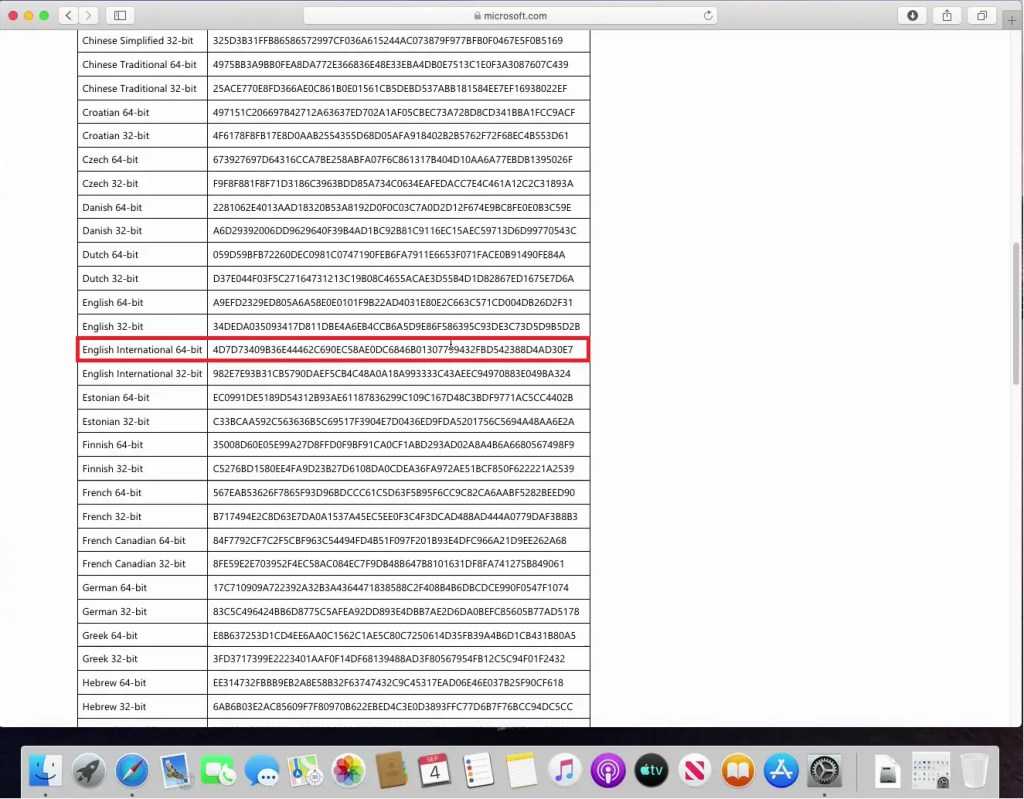
Task: Open the Share menu
Action: [x=946, y=15]
